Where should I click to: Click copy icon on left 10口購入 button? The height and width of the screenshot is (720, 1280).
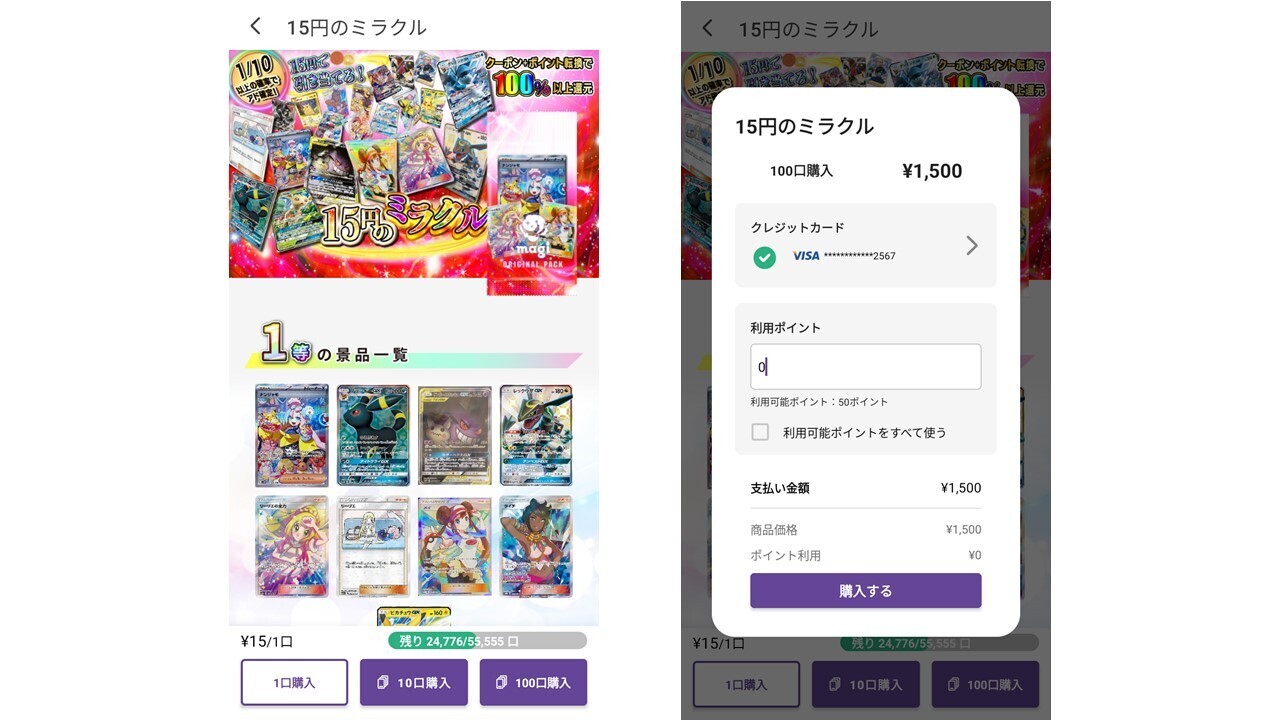point(383,683)
